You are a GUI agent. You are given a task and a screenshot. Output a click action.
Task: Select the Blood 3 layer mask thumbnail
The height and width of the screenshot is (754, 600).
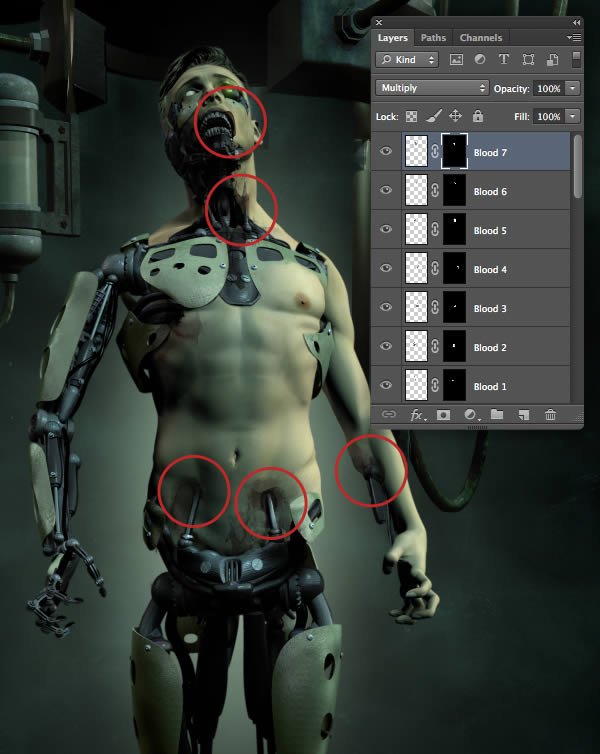(454, 307)
